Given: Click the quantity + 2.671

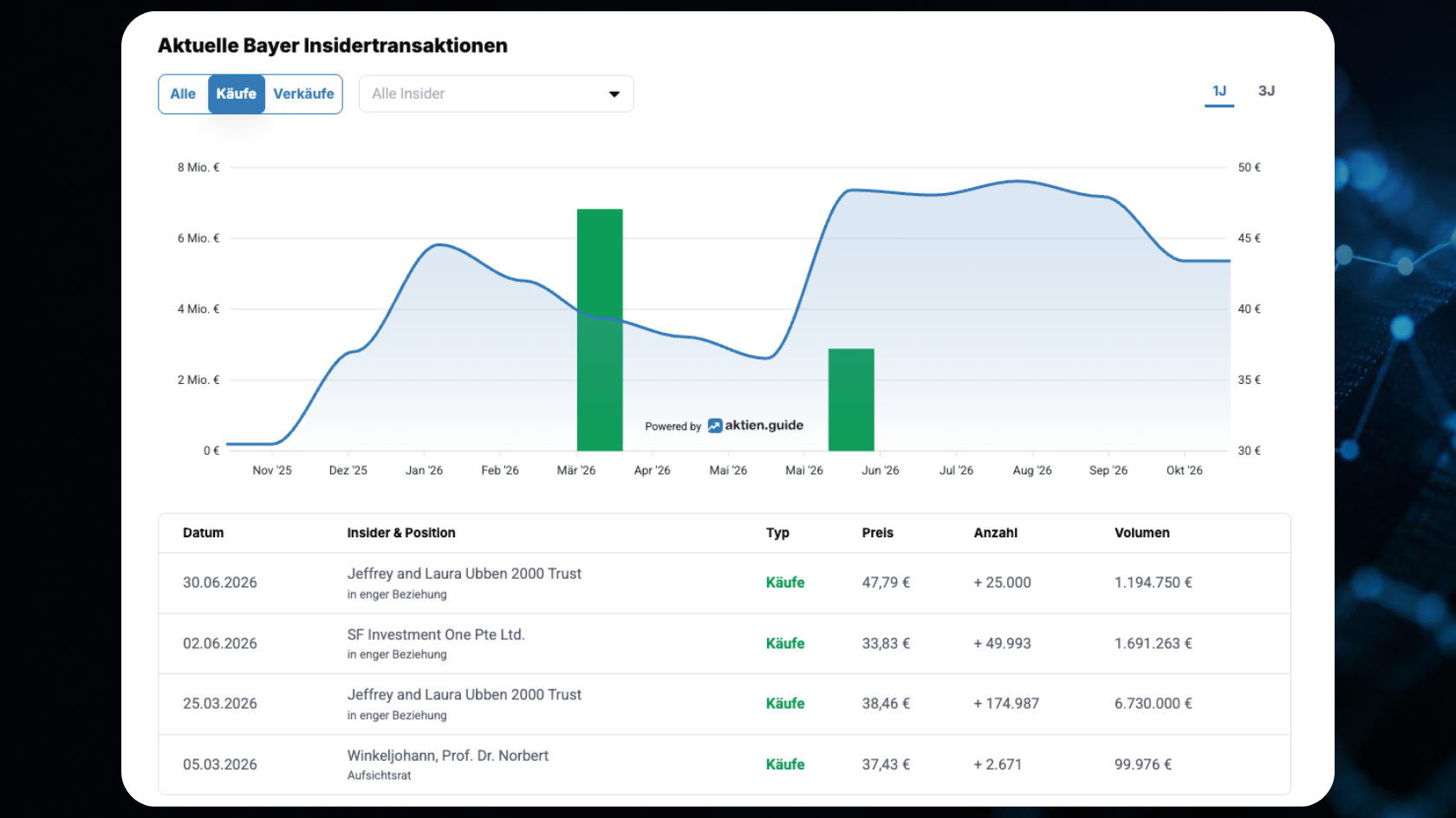Looking at the screenshot, I should tap(998, 764).
